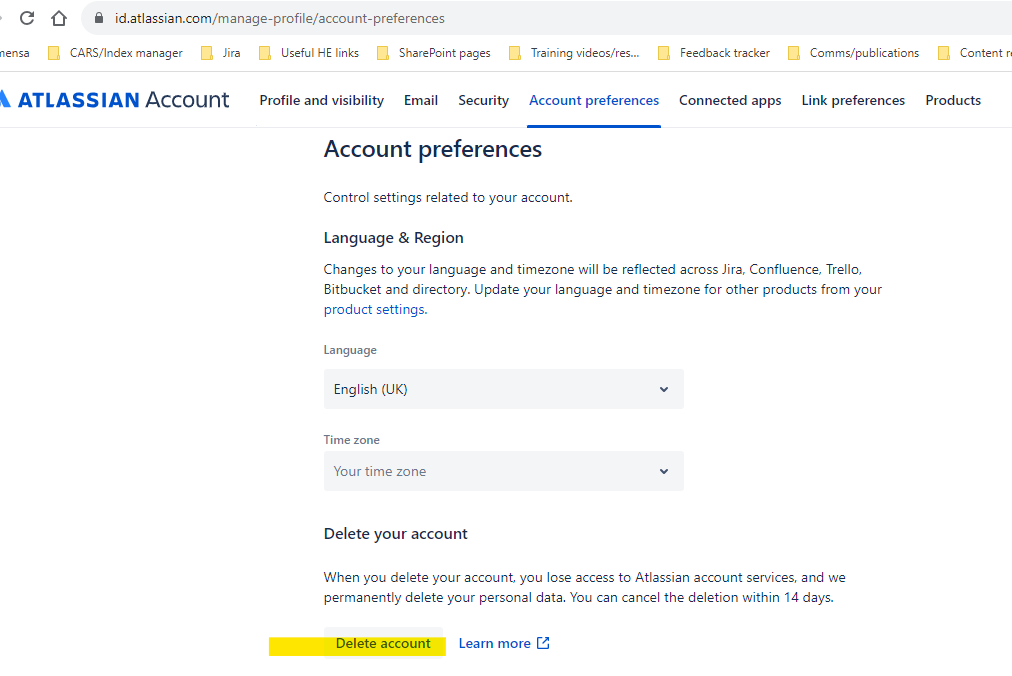The image size is (1012, 676).
Task: Expand the Time zone dropdown
Action: [x=503, y=471]
